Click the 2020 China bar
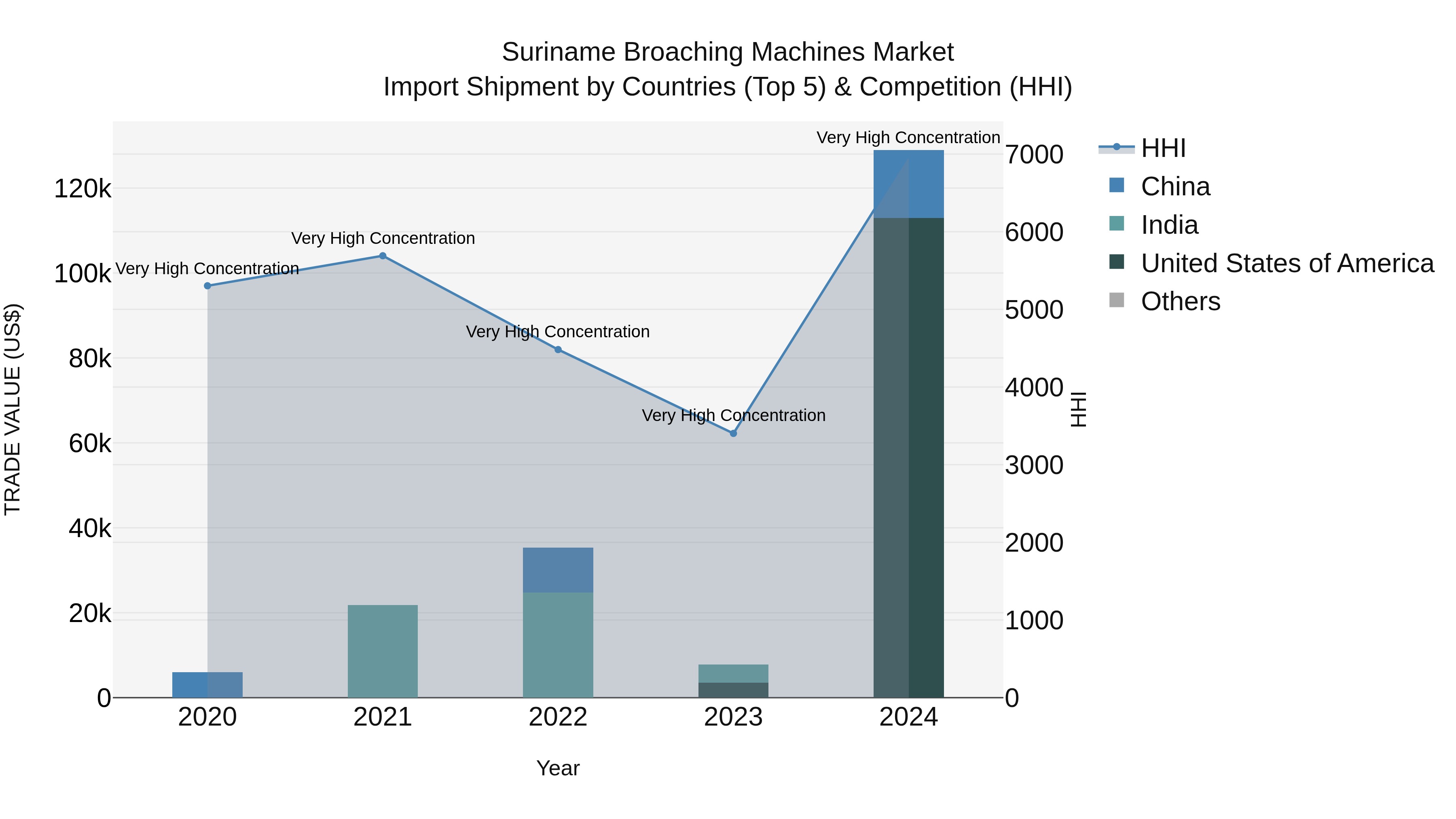 click(207, 685)
